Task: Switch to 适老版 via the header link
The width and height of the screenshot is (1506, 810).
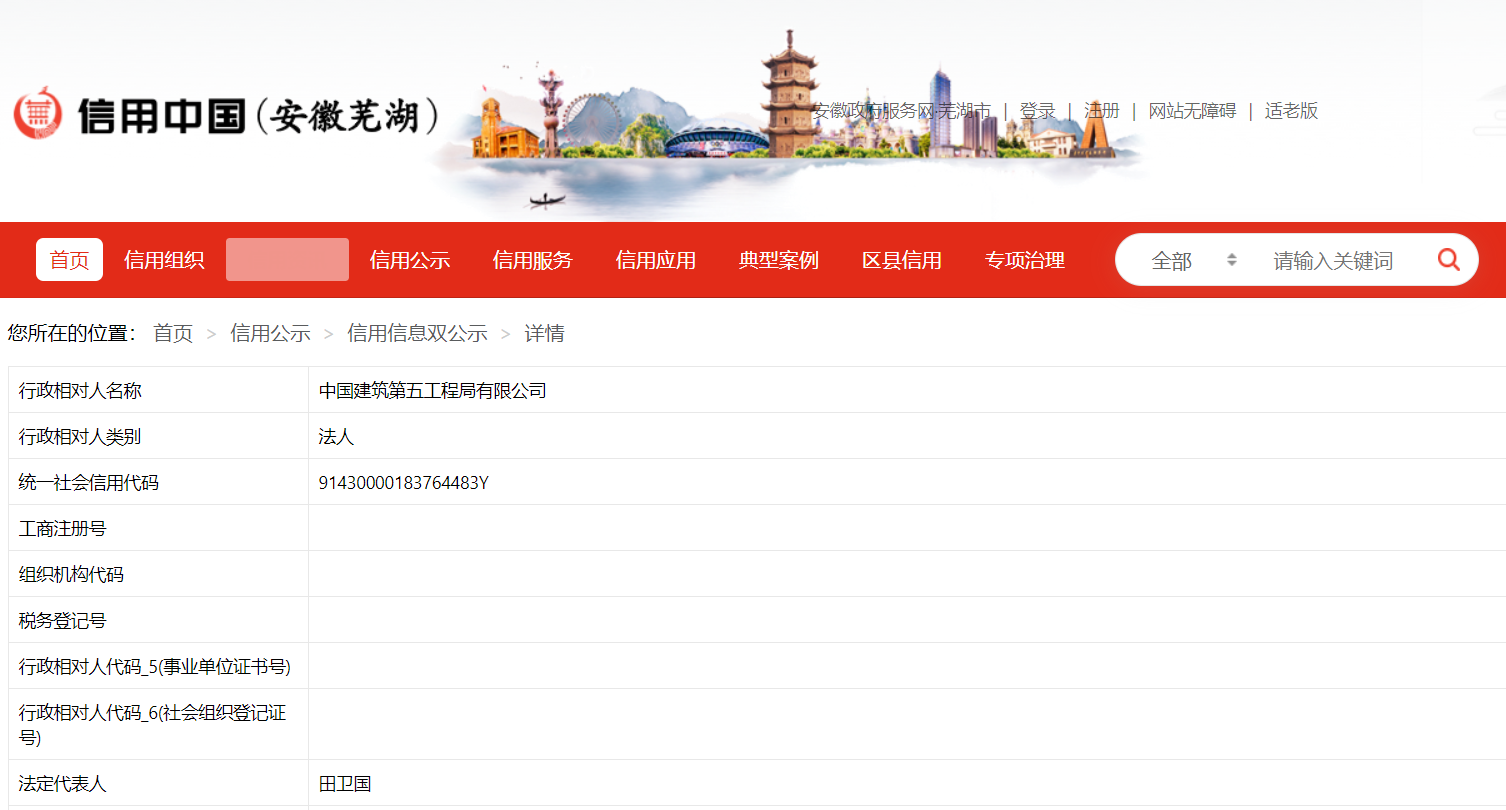Action: click(x=1291, y=111)
